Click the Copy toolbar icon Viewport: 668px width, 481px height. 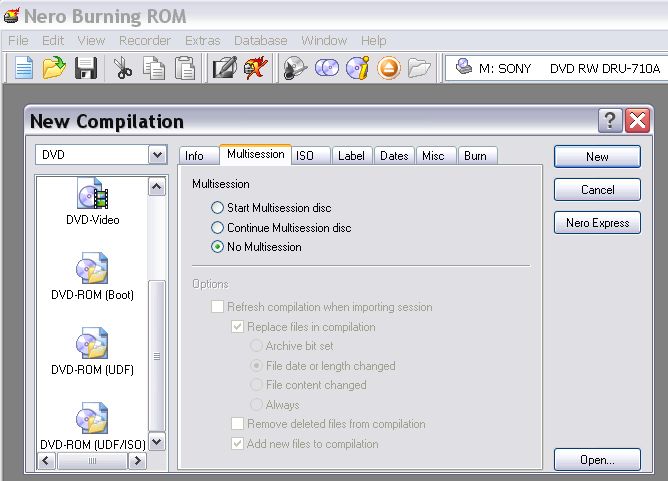click(x=154, y=68)
